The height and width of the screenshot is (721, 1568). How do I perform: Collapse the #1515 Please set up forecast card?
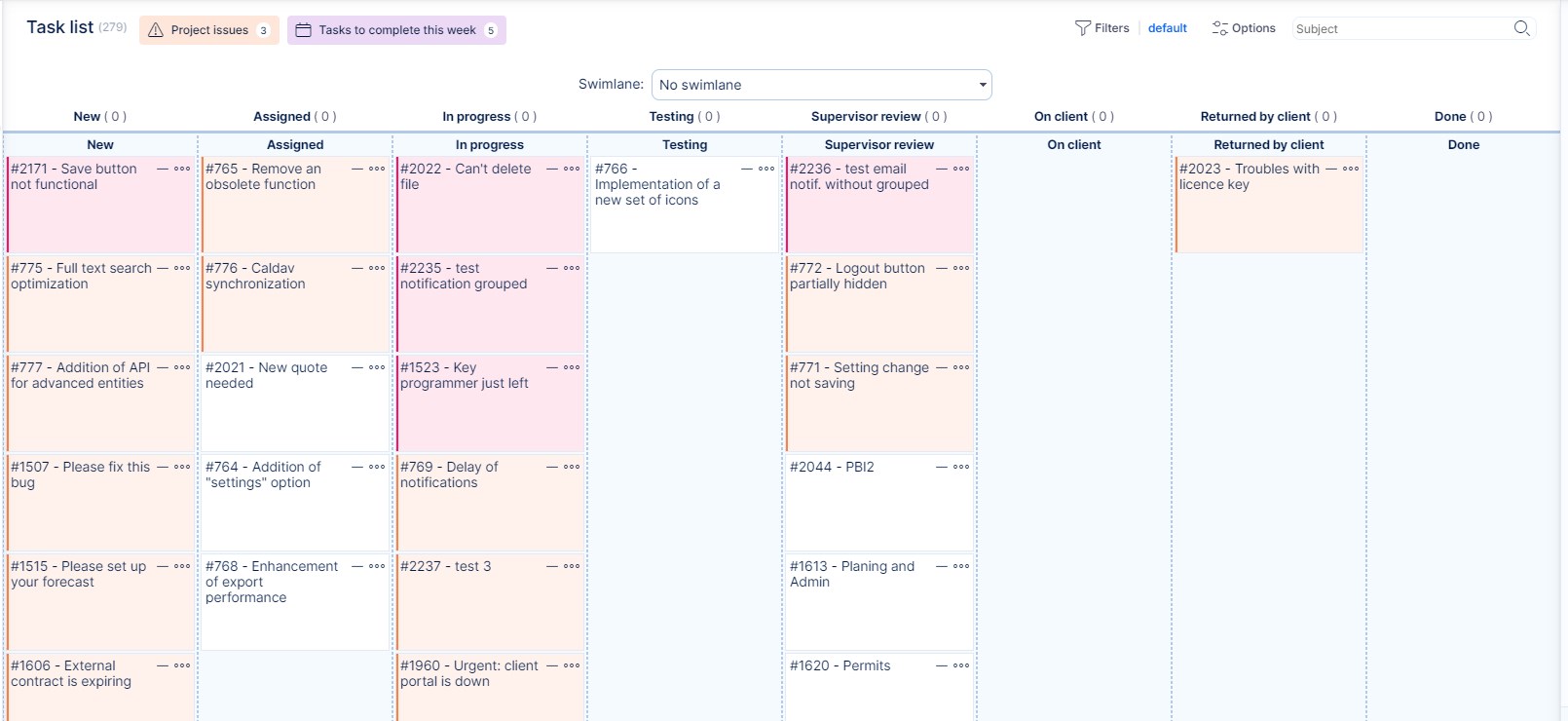(x=163, y=566)
